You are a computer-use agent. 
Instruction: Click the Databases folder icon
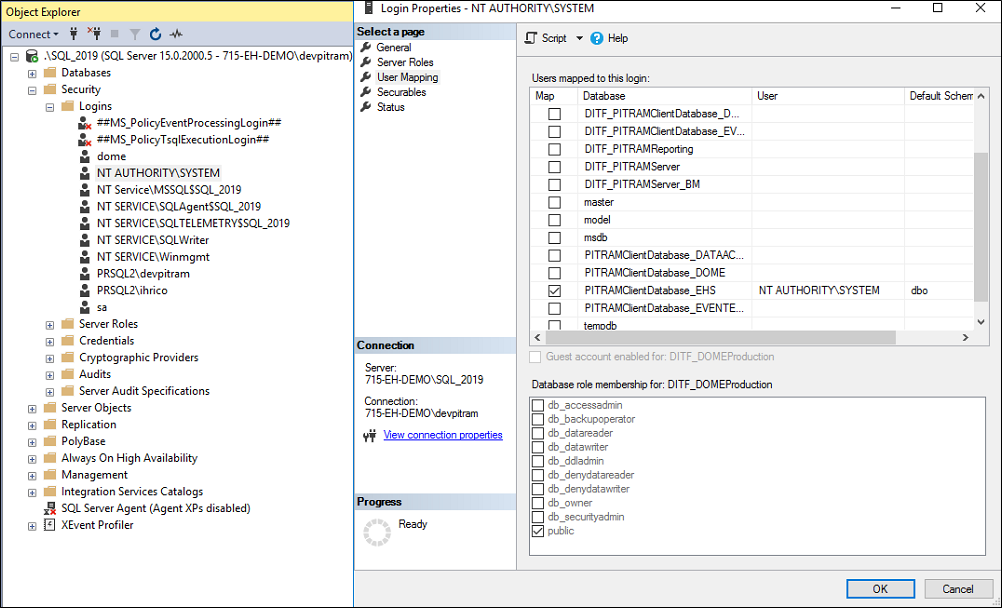(x=50, y=72)
